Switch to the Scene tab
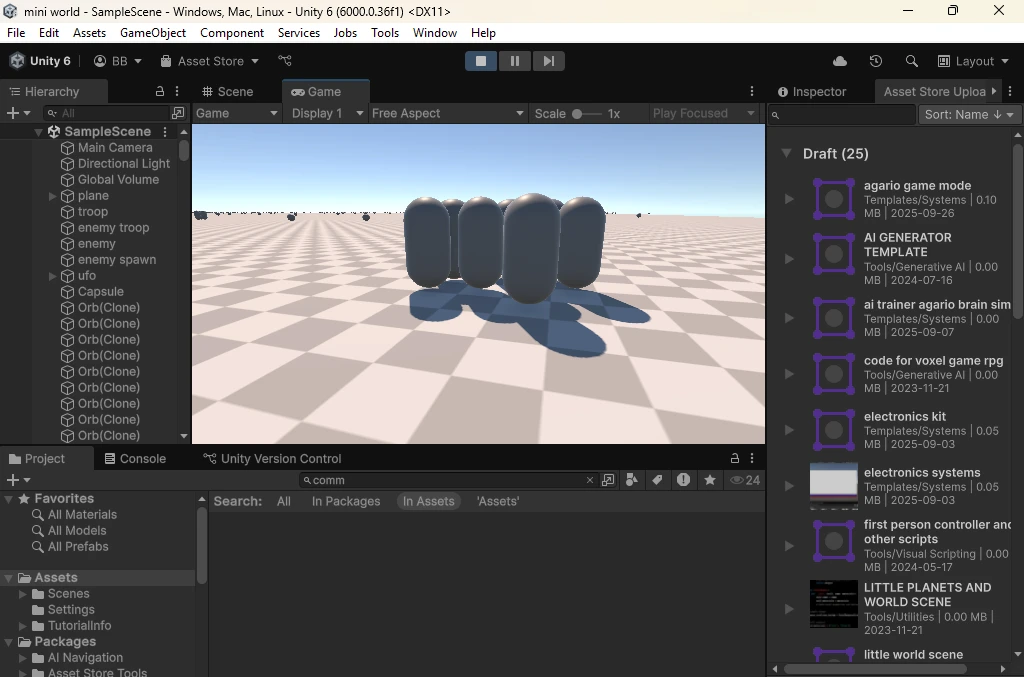This screenshot has width=1024, height=677. pos(227,91)
